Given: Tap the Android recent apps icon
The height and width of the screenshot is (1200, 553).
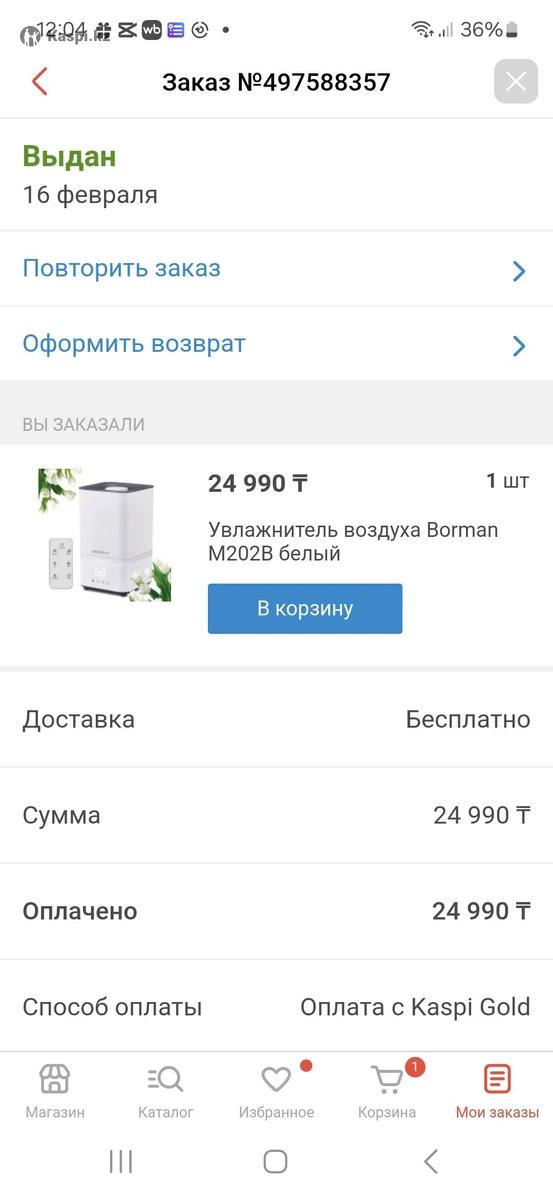Looking at the screenshot, I should click(x=121, y=1161).
